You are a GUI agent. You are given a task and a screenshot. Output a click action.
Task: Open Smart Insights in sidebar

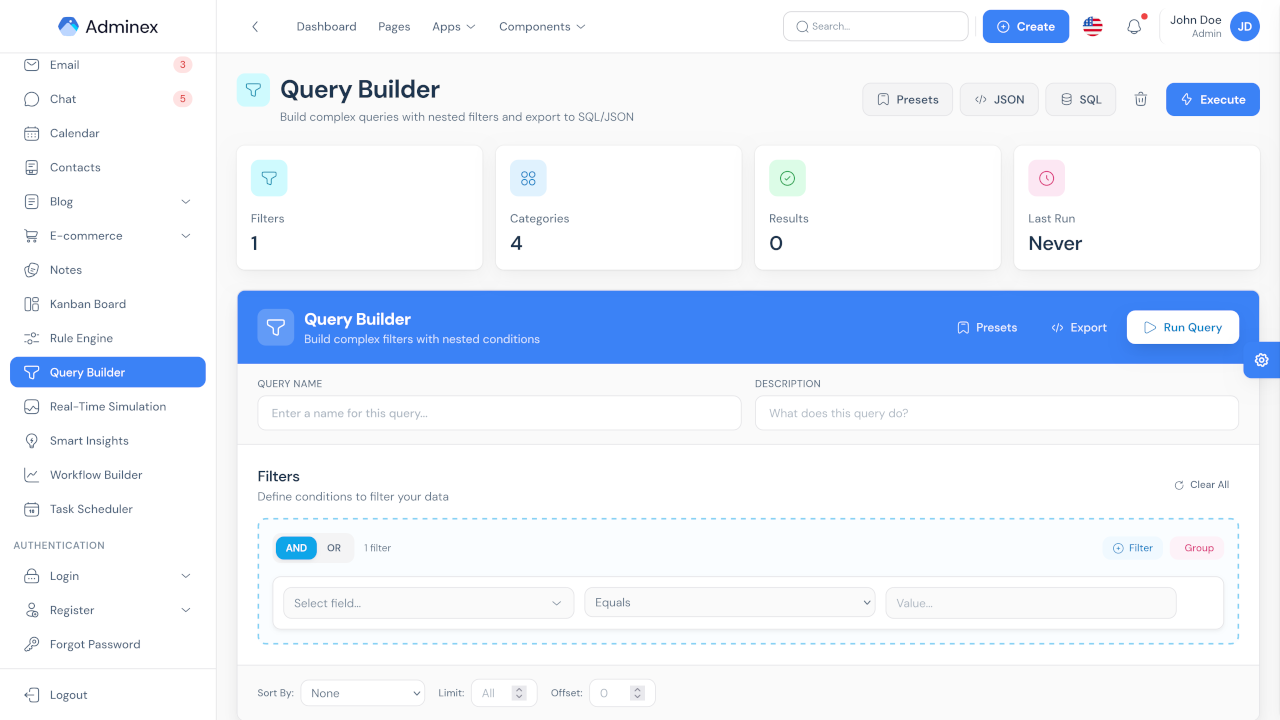(108, 441)
